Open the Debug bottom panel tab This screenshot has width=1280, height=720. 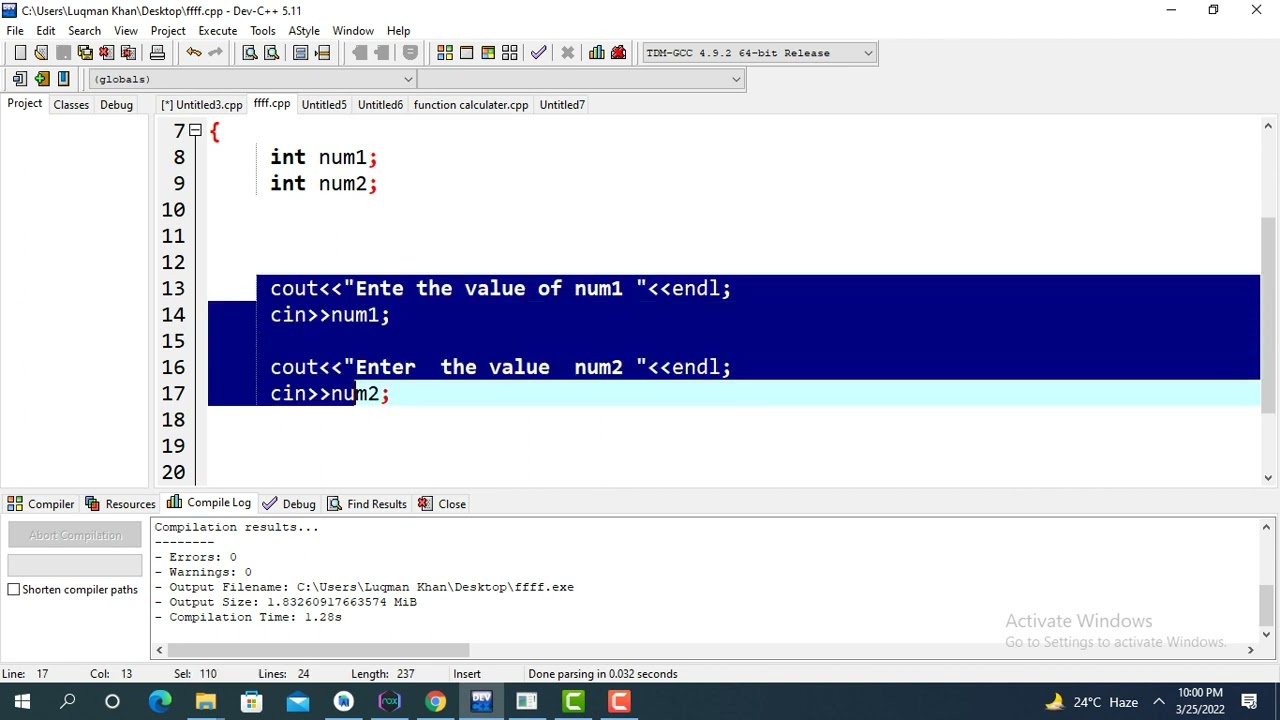(x=289, y=504)
